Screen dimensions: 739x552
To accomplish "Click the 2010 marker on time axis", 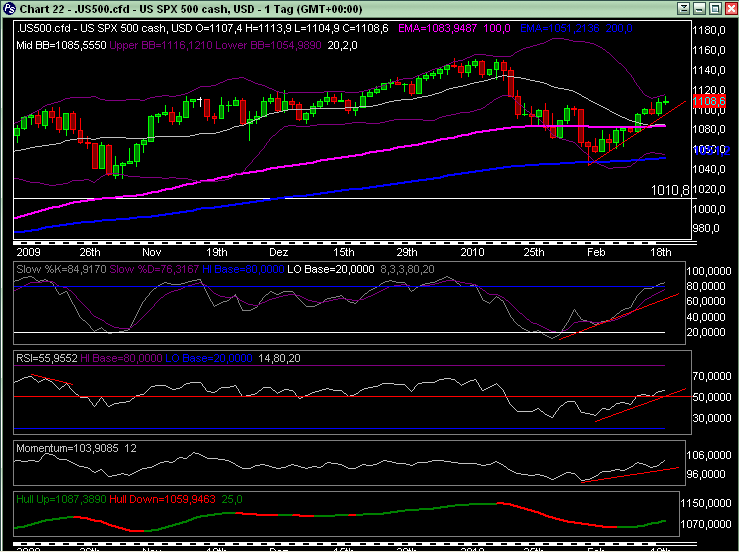I will tap(472, 252).
